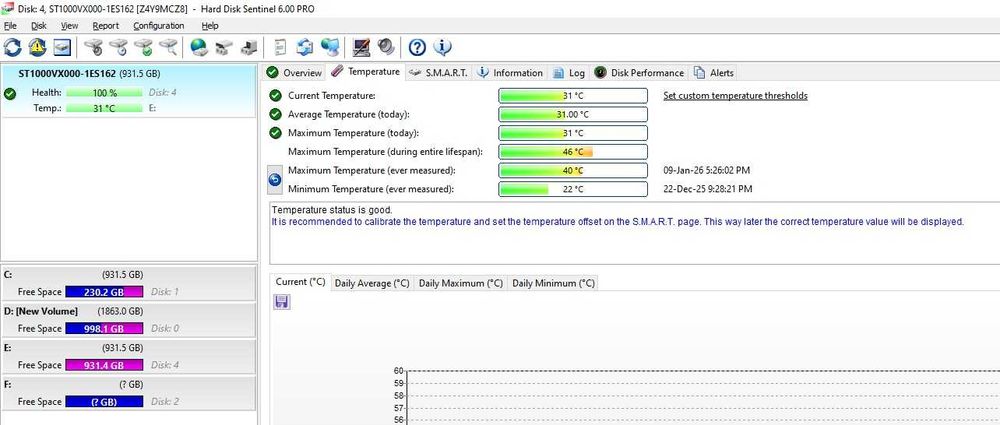Viewport: 1000px width, 425px height.
Task: Click the refresh icon with yellow warning sign
Action: coord(37,47)
